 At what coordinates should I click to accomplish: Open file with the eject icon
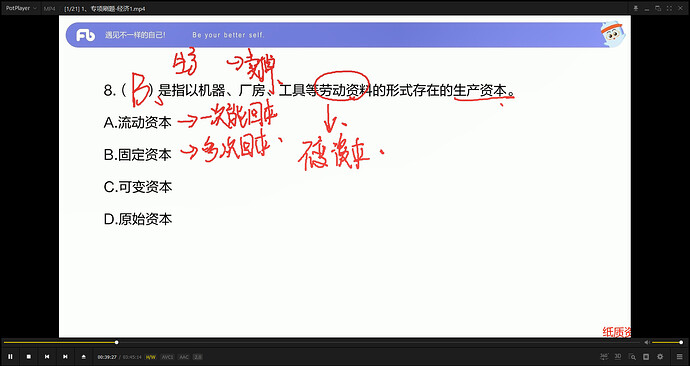point(84,357)
